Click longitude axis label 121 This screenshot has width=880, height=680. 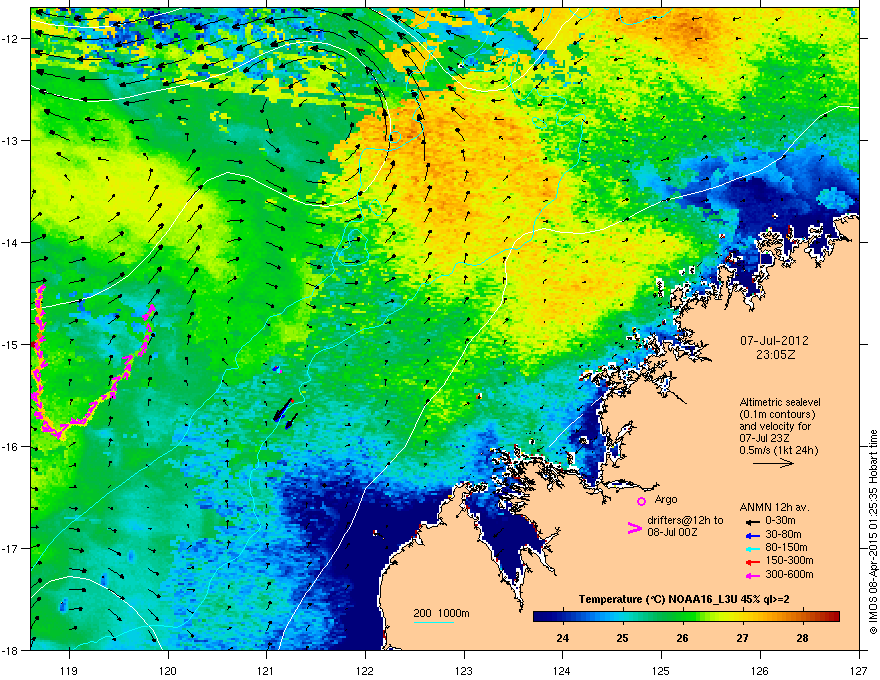266,670
